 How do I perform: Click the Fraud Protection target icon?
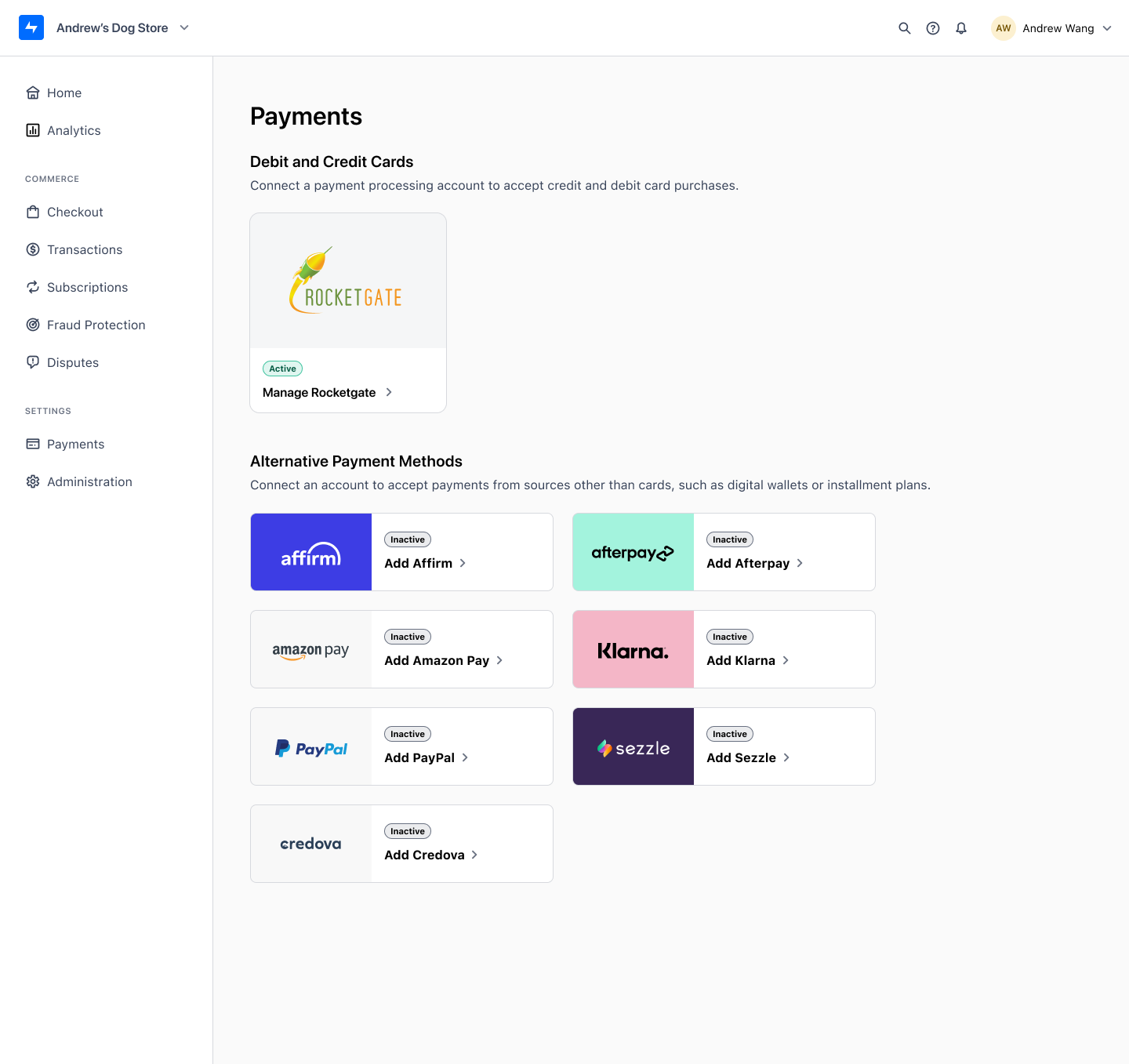point(33,325)
